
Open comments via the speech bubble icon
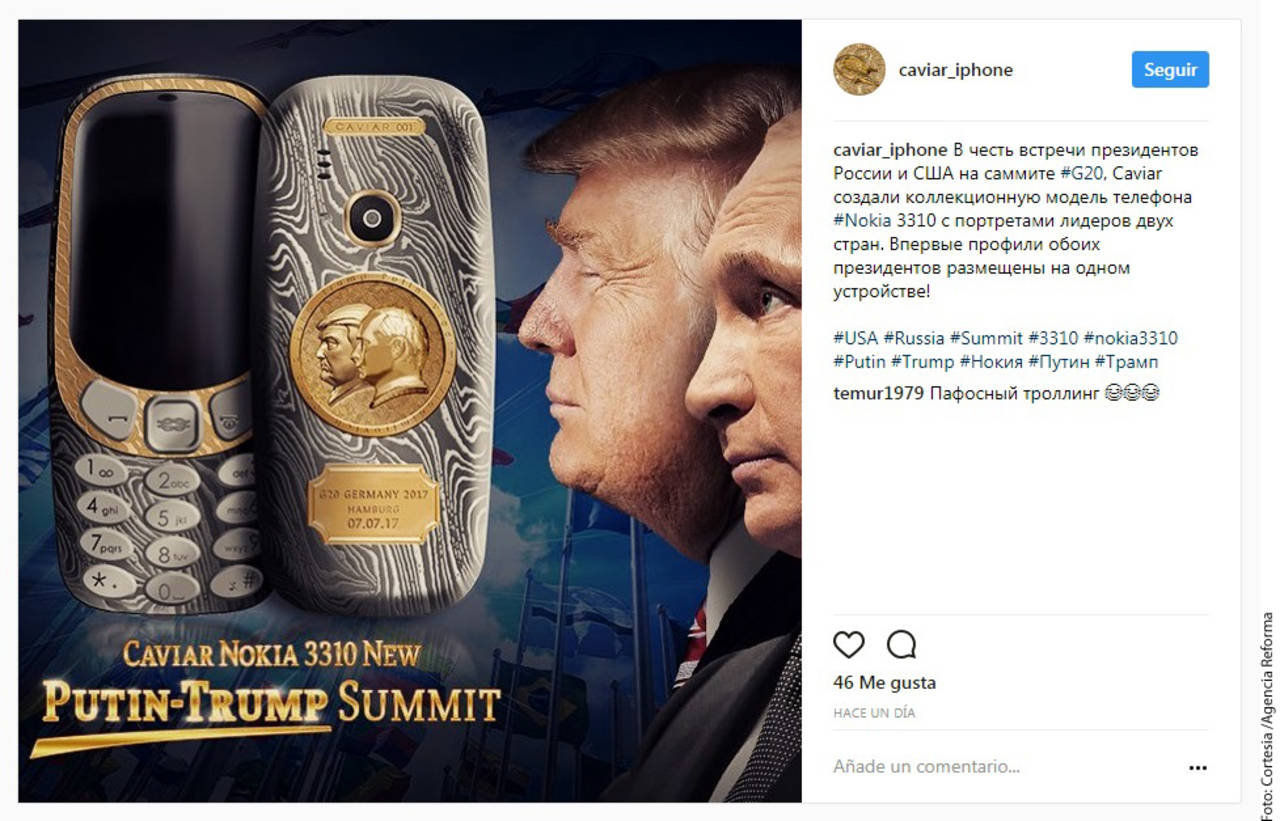901,645
